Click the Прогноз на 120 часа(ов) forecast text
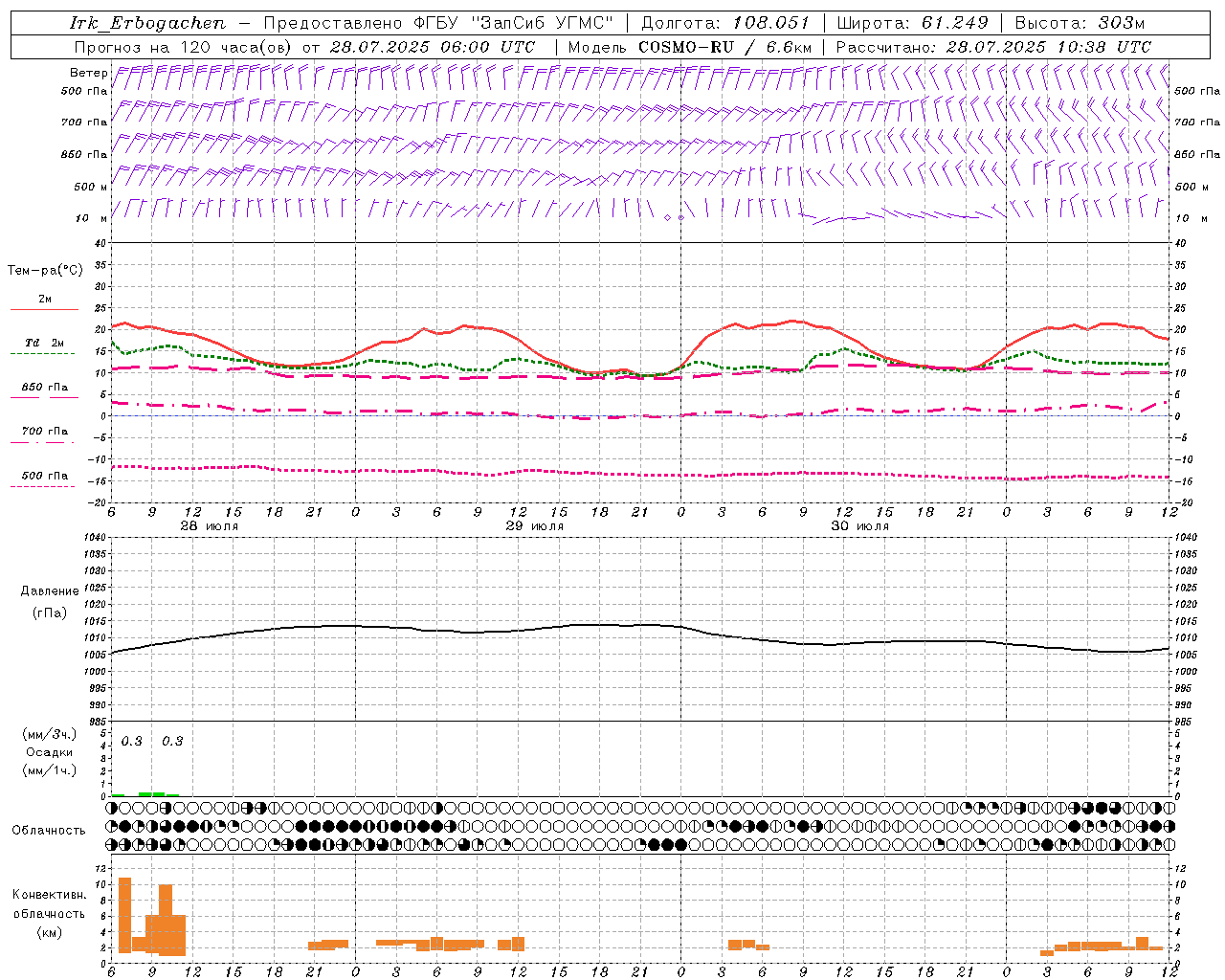 click(184, 47)
